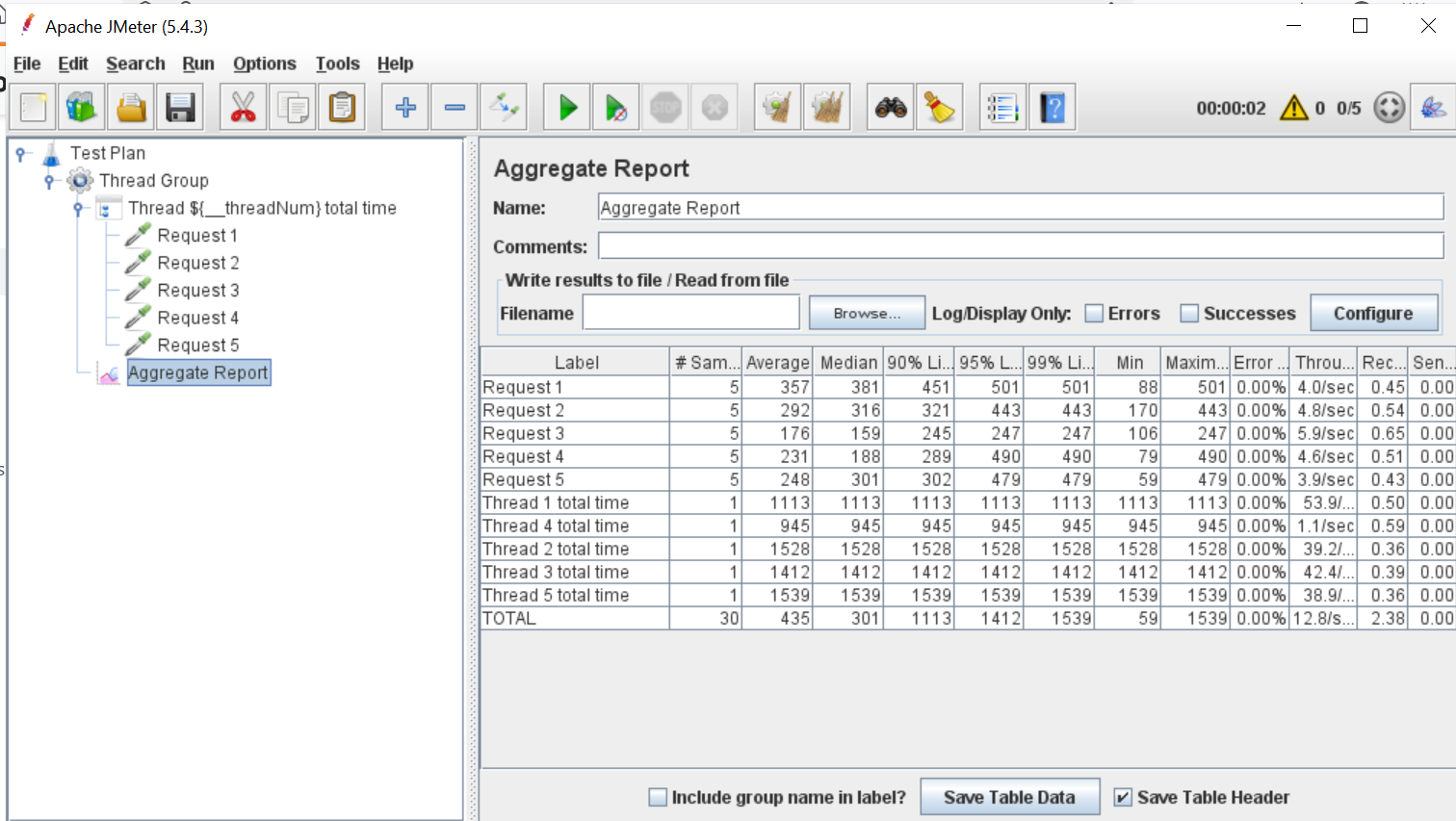Viewport: 1456px width, 821px height.
Task: Click into the Name input field
Action: tap(1021, 207)
